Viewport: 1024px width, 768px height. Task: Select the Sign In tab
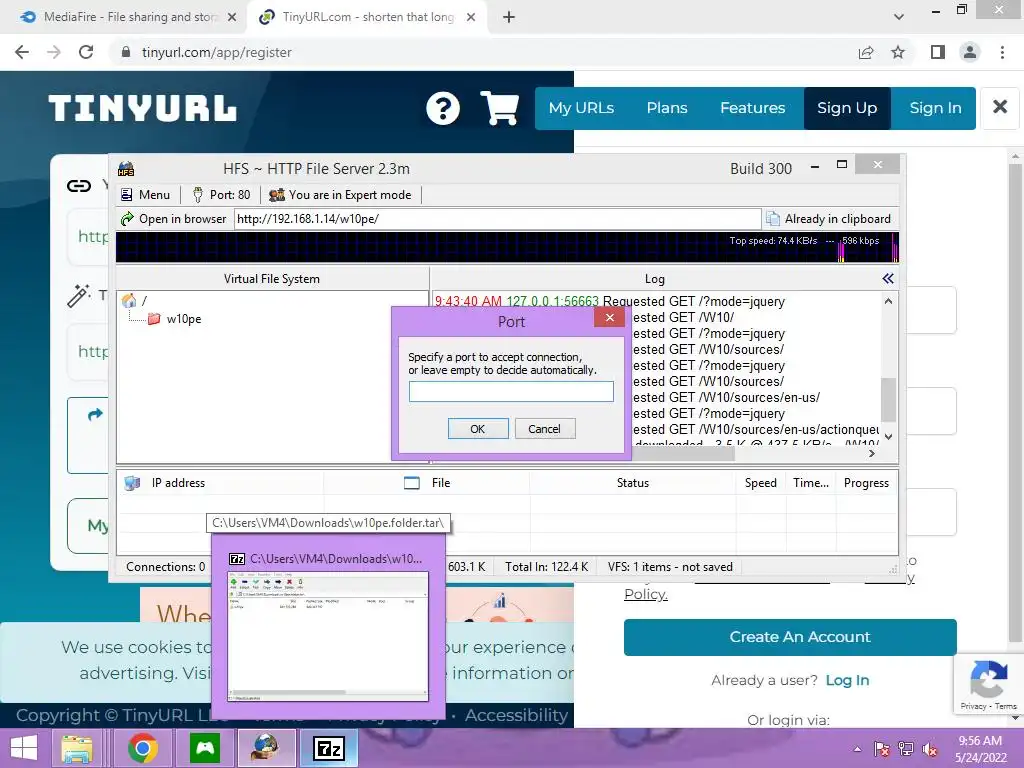pos(935,108)
